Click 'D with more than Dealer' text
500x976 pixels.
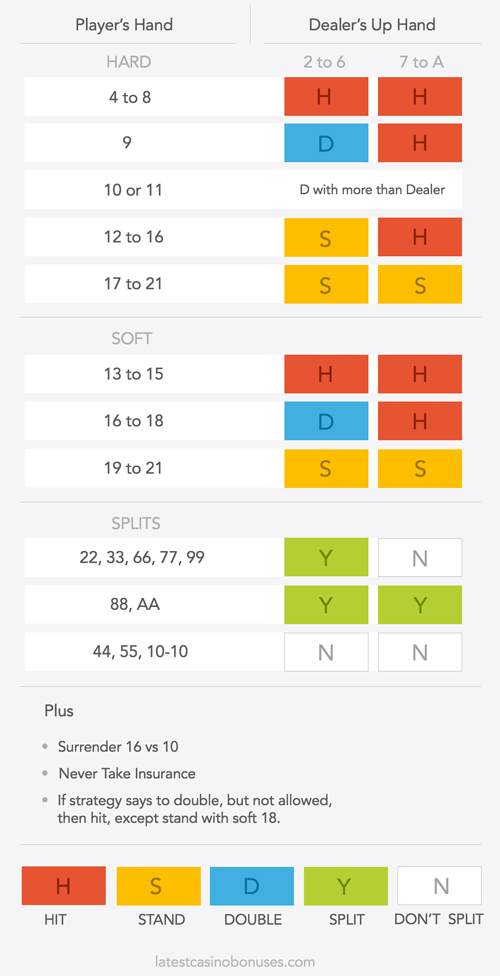[372, 190]
